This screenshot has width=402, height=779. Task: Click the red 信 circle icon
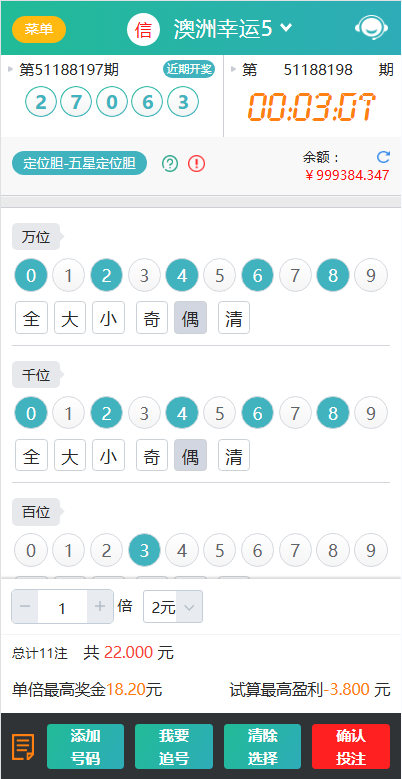tap(143, 30)
